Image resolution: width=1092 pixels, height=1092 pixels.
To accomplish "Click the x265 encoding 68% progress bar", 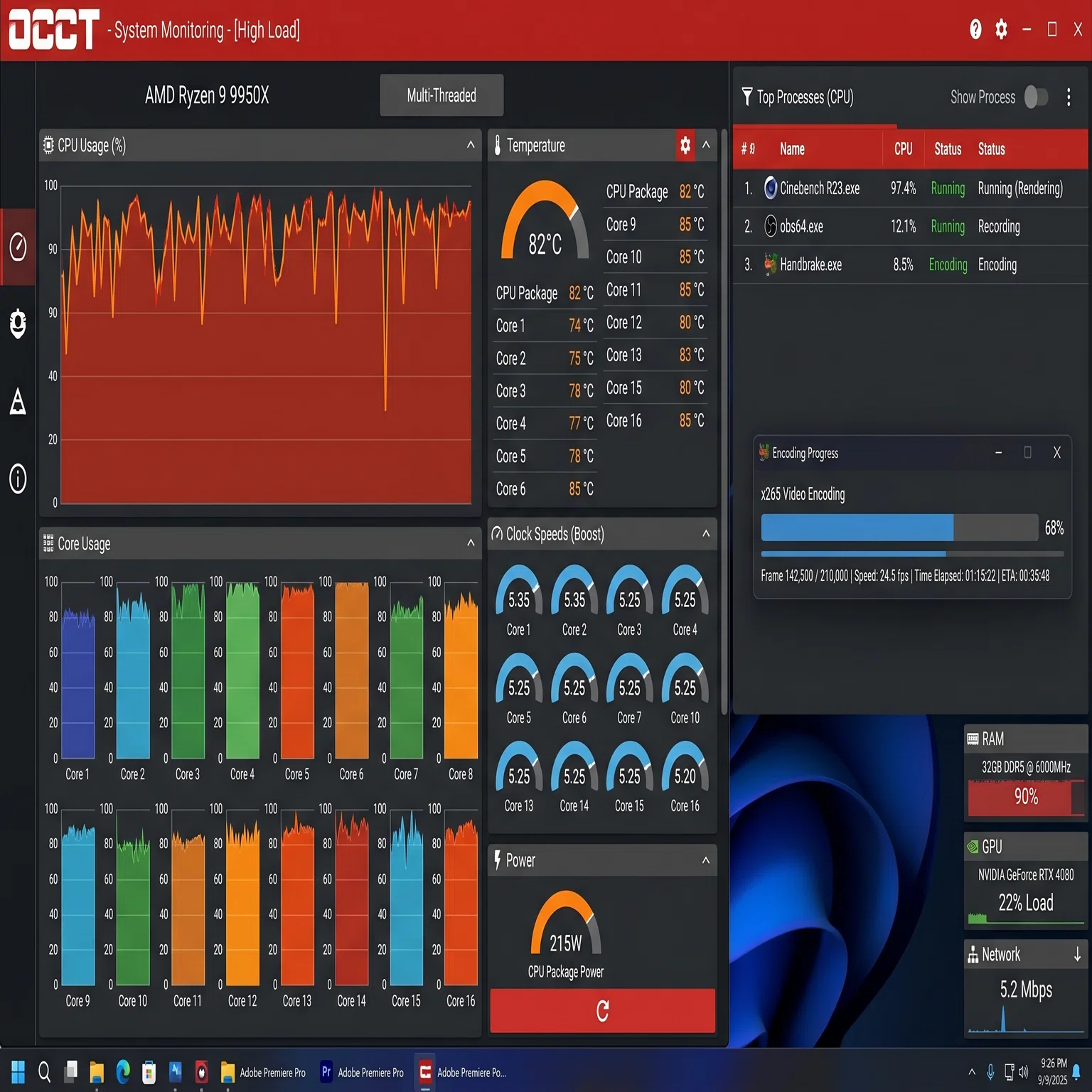I will [x=899, y=528].
